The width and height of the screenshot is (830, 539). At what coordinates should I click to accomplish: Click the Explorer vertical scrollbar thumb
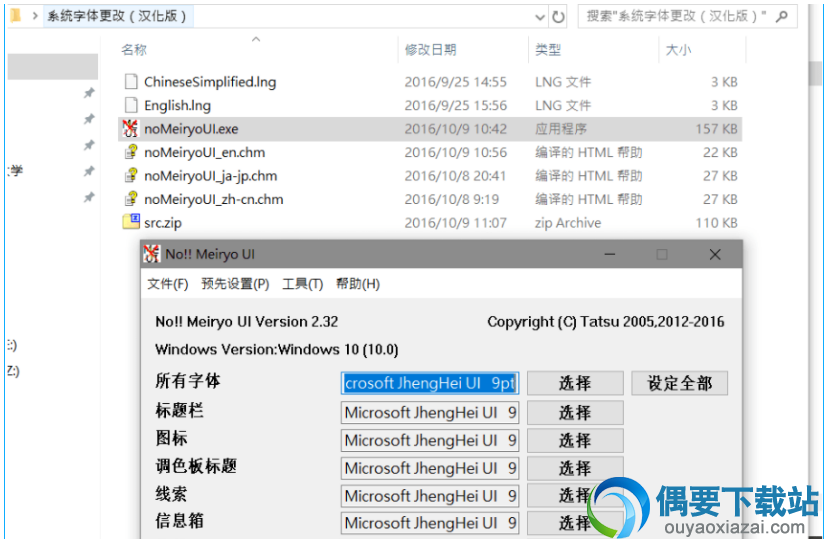click(815, 73)
